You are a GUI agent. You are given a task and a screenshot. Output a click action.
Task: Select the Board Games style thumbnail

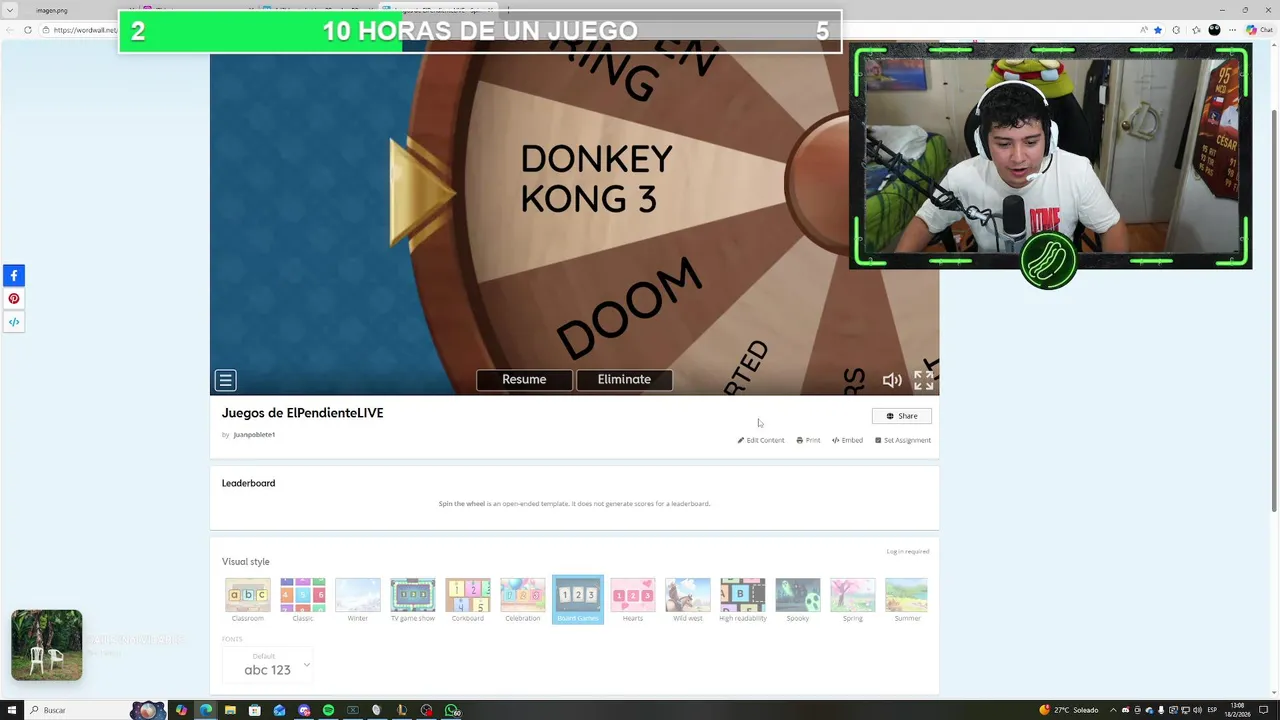[578, 599]
